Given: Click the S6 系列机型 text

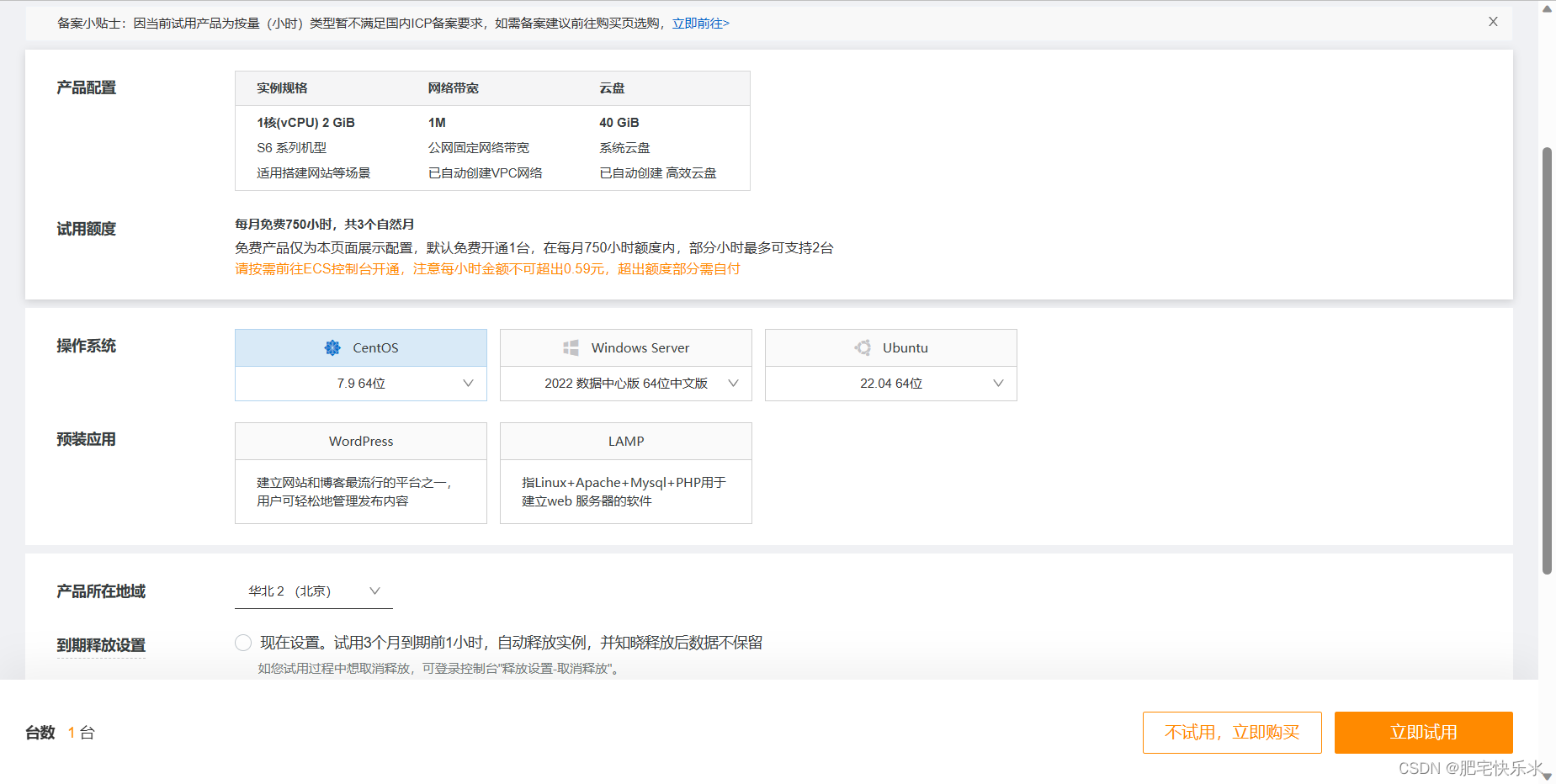Looking at the screenshot, I should click(x=291, y=148).
